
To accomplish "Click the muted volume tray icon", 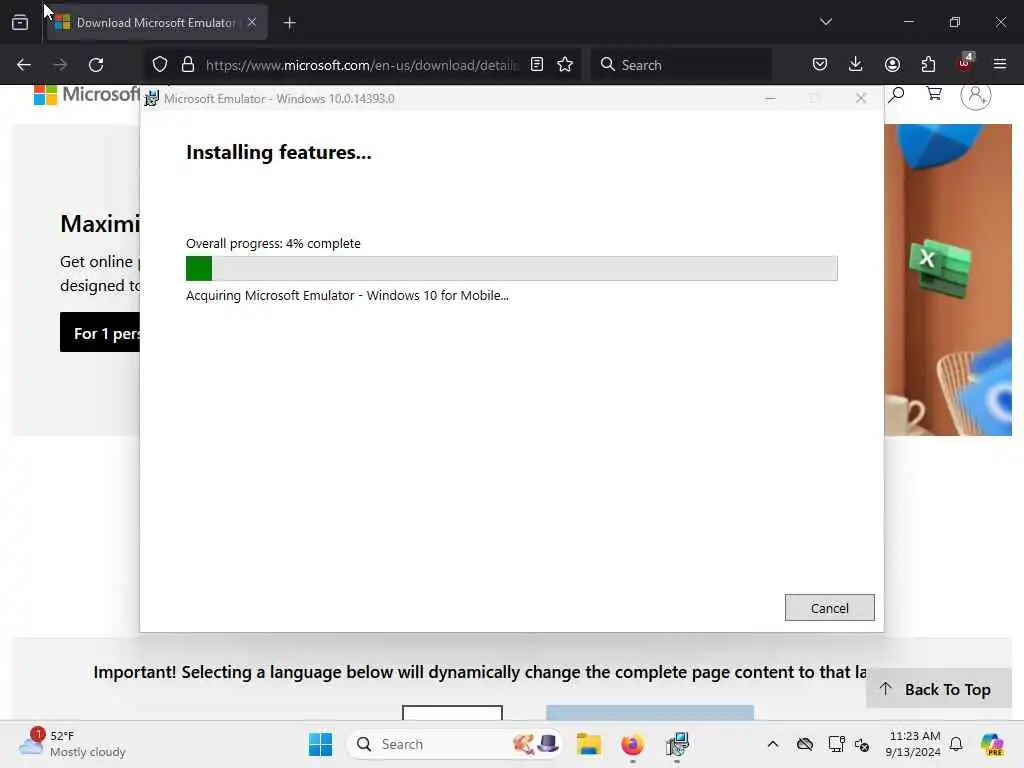I will [x=862, y=744].
